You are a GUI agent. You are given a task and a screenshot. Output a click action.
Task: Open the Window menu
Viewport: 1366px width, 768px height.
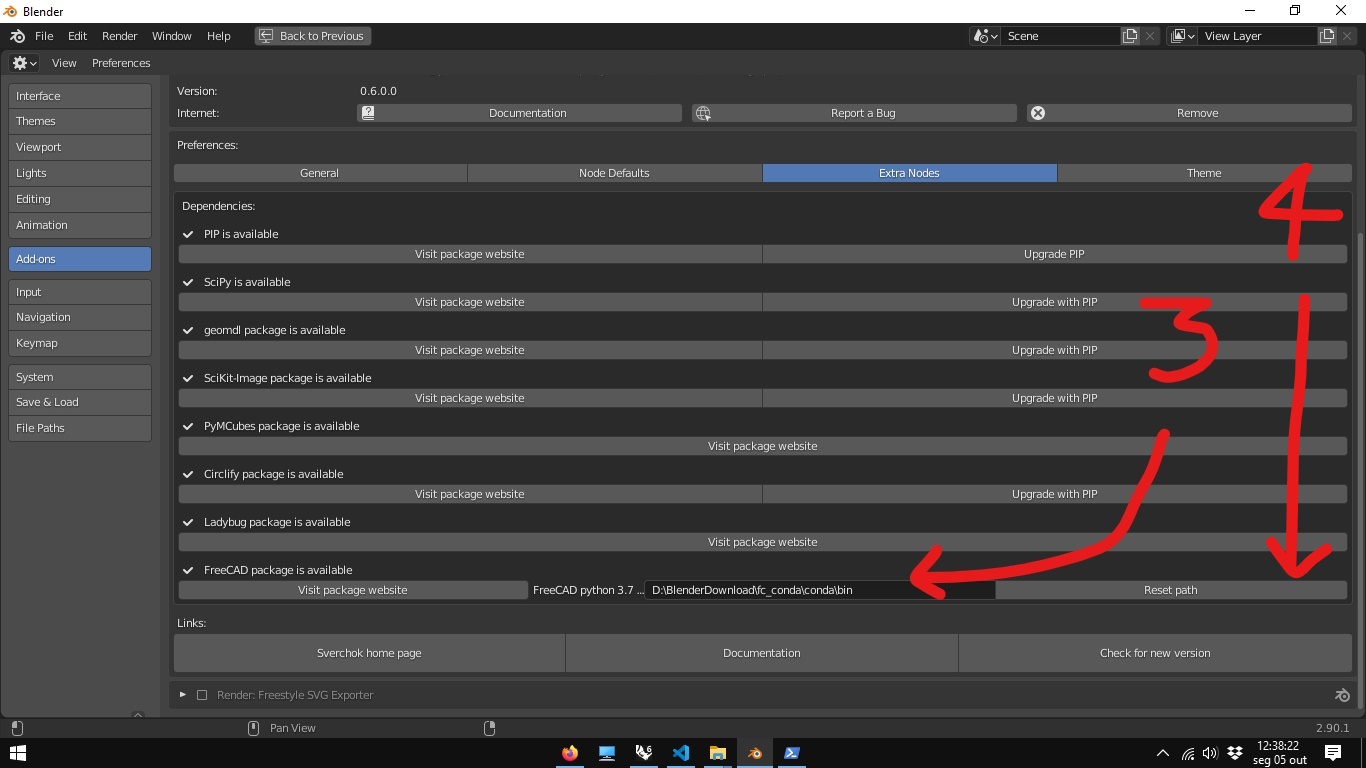point(171,36)
